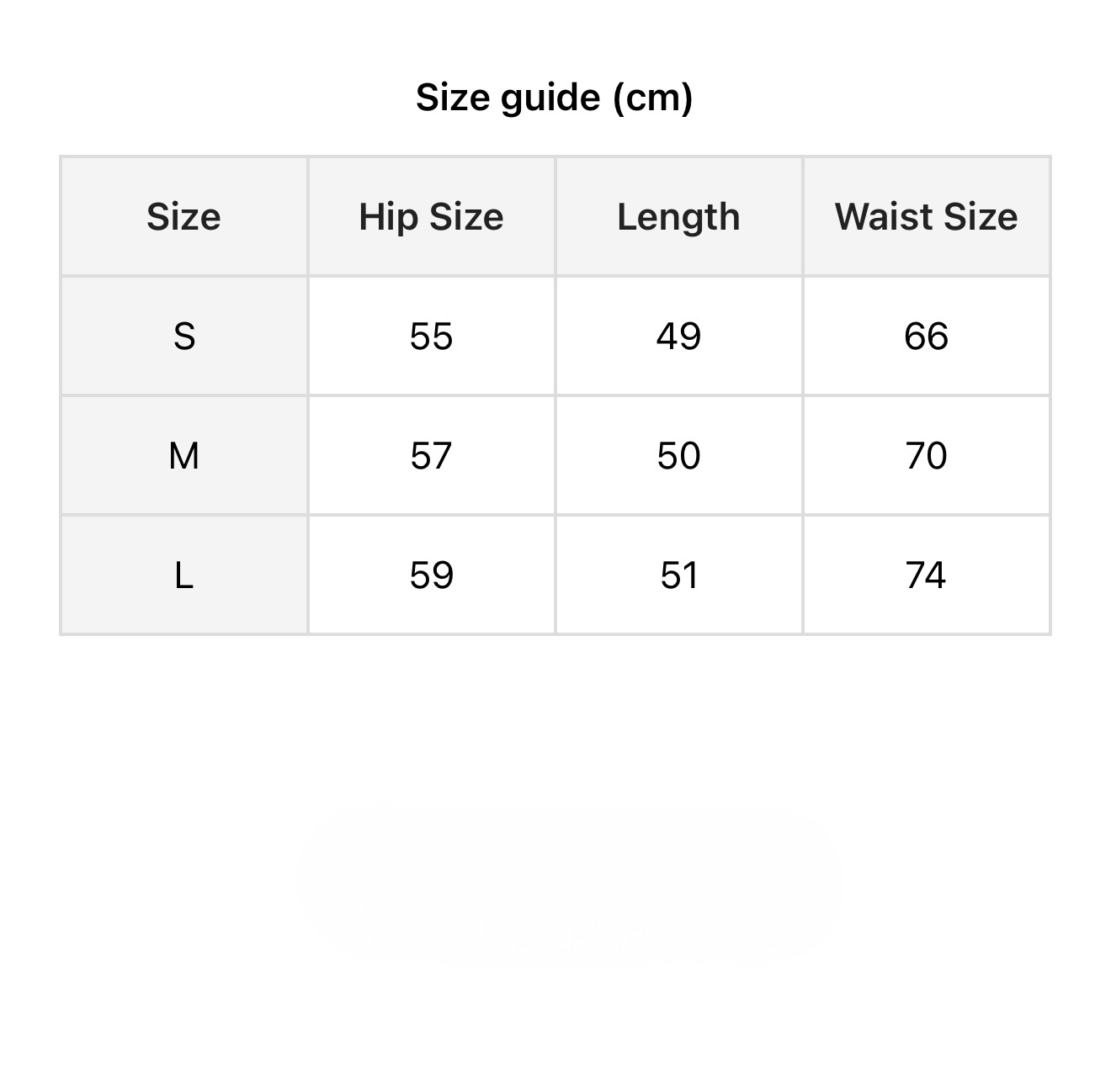Click the '(cm)' unit in the heading
This screenshot has height=1092, width=1111.
coord(652,98)
